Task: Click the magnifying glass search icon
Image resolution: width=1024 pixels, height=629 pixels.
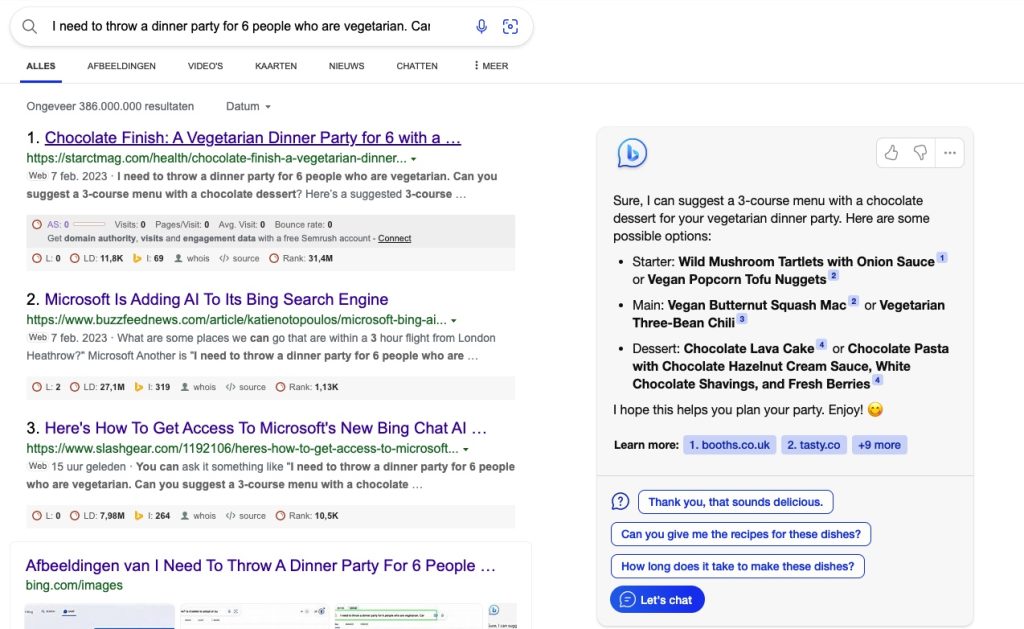Action: coord(29,26)
